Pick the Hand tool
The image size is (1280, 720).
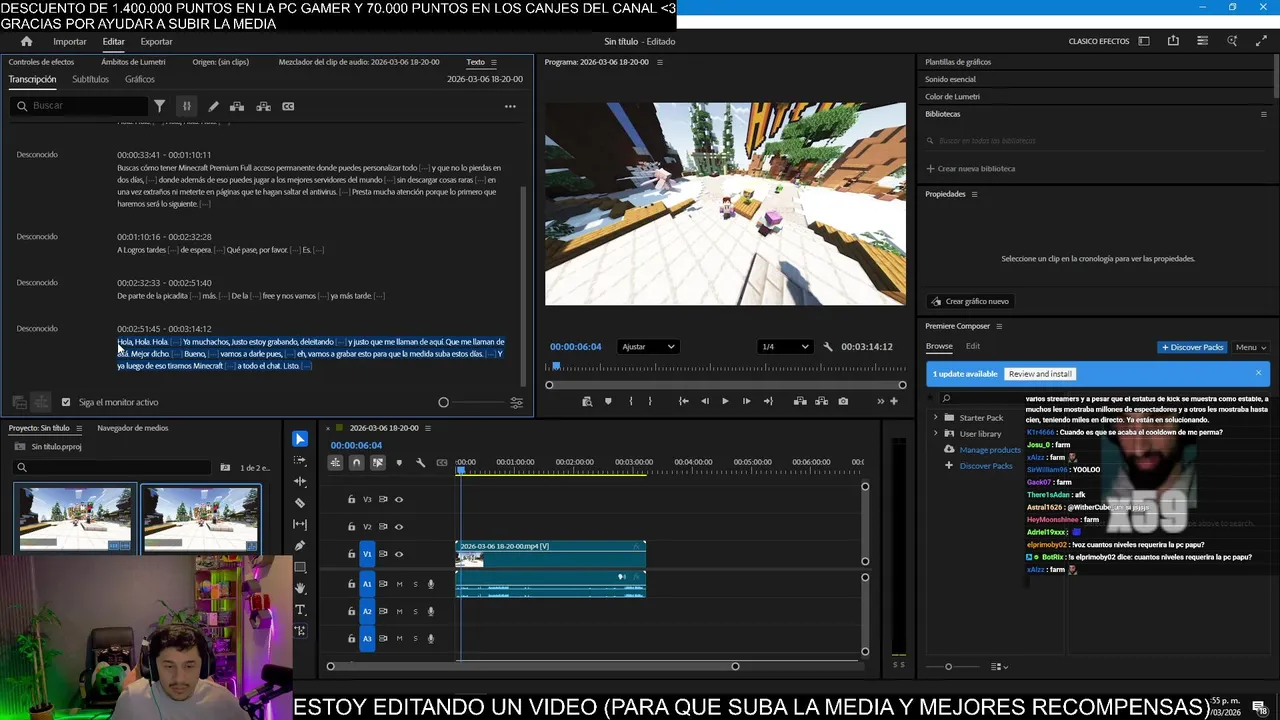300,588
